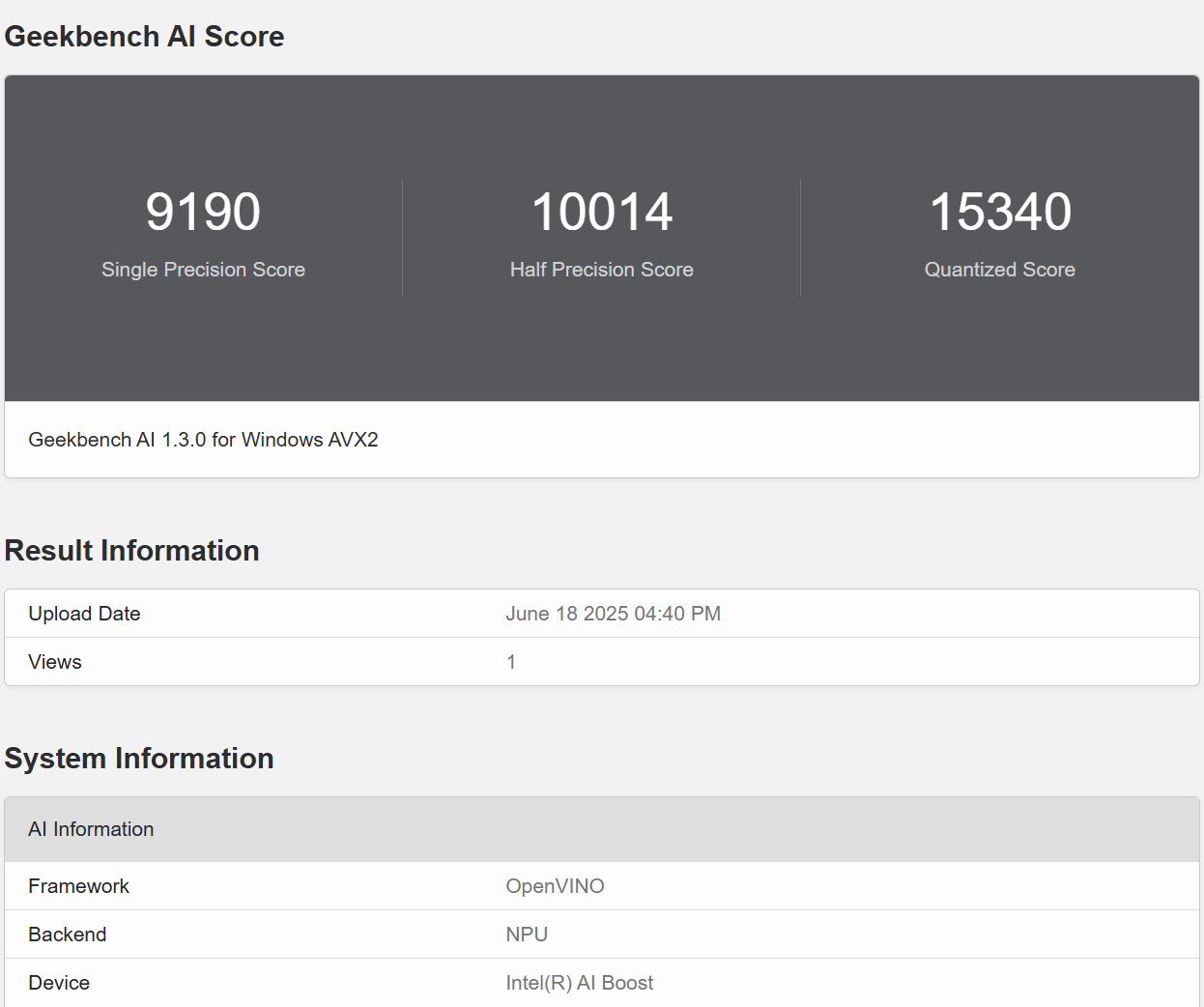Viewport: 1204px width, 1007px height.
Task: Click the Device row label
Action: pyautogui.click(x=59, y=983)
